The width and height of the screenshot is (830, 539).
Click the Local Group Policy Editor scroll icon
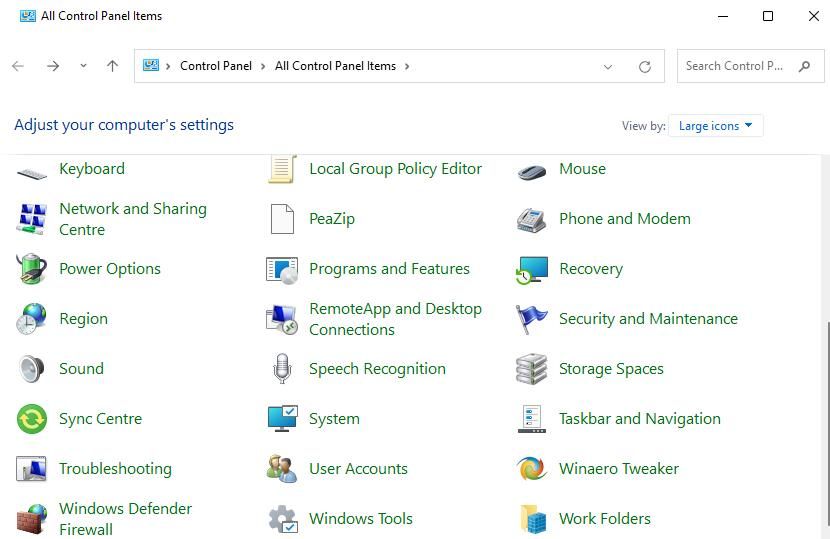coord(282,169)
